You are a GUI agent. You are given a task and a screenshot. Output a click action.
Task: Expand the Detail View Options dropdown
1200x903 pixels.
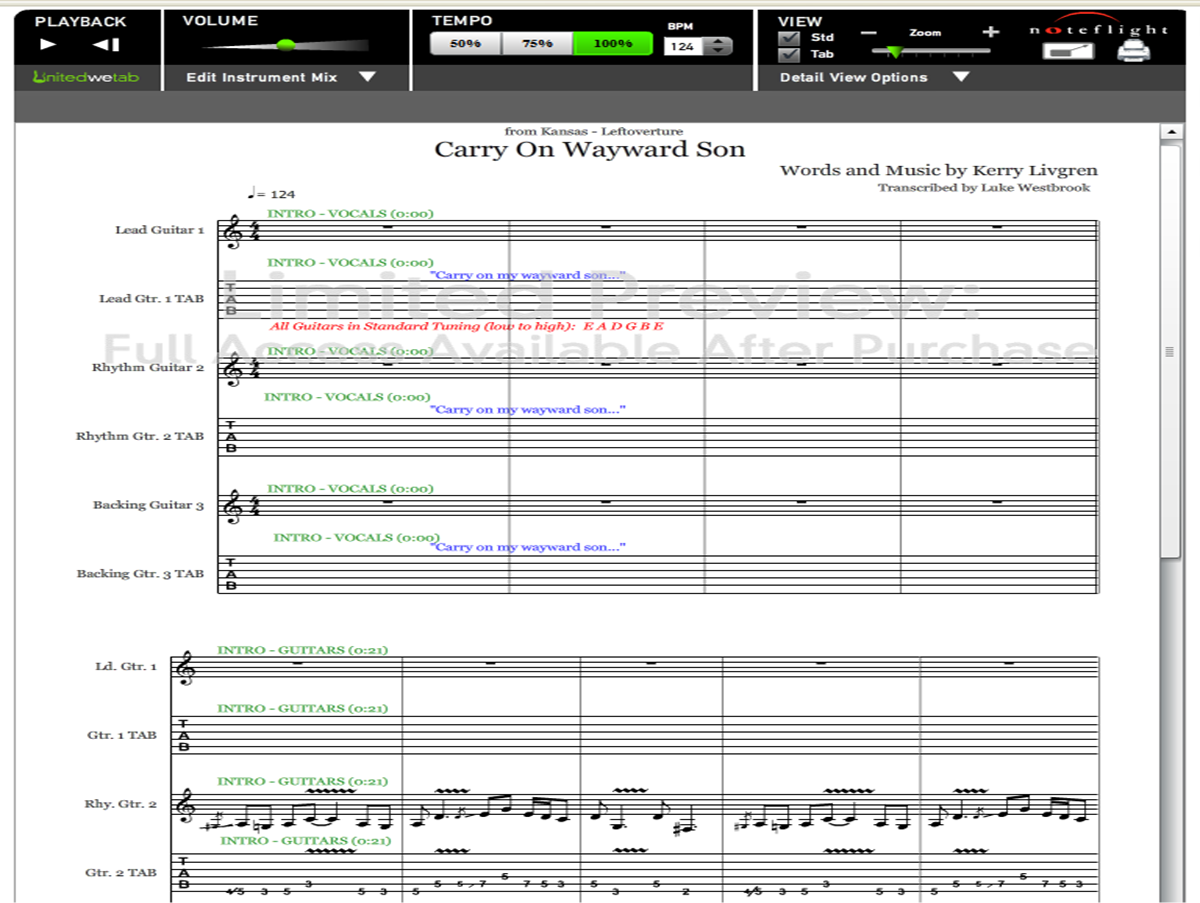pos(874,78)
